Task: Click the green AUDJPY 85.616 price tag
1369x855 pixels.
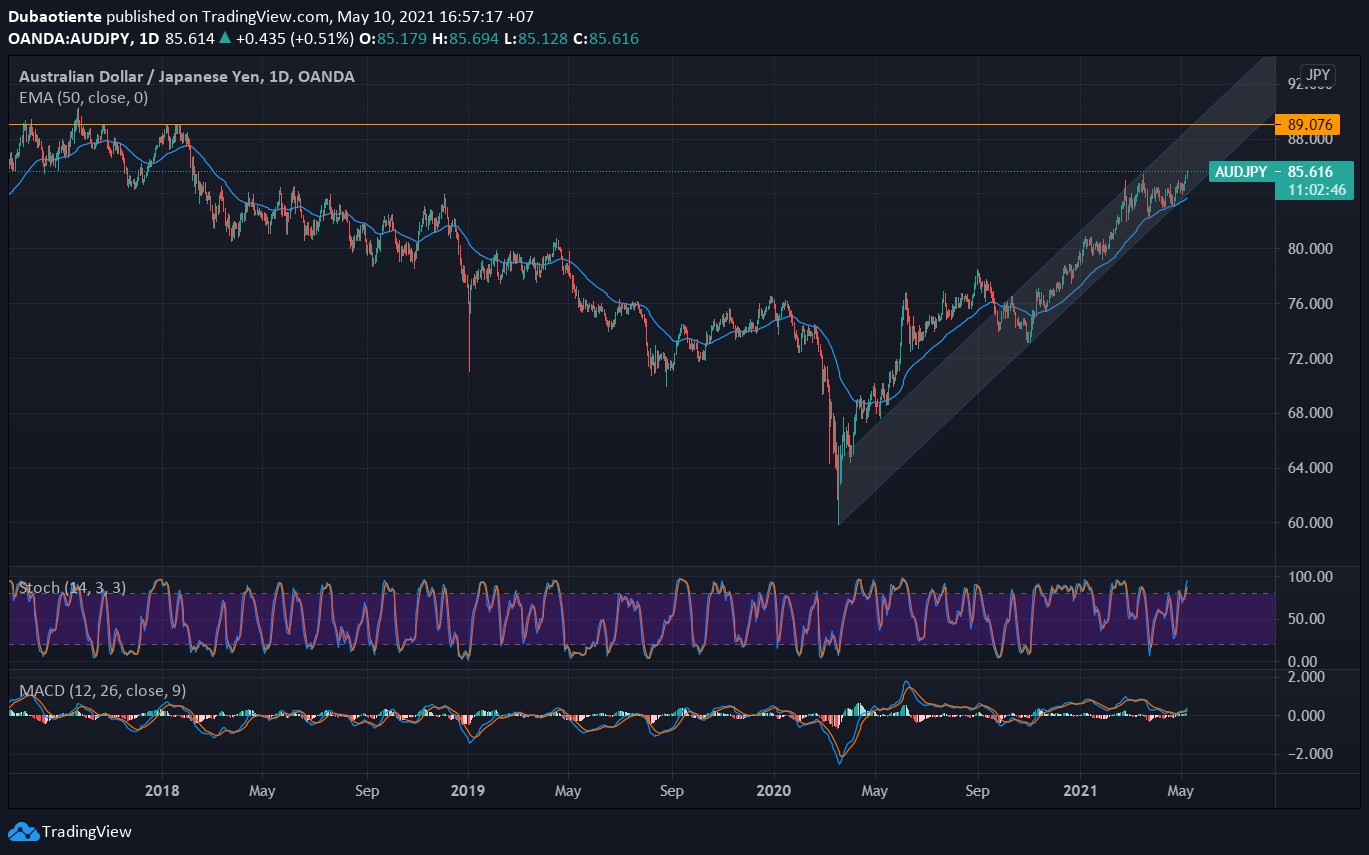Action: click(x=1282, y=171)
